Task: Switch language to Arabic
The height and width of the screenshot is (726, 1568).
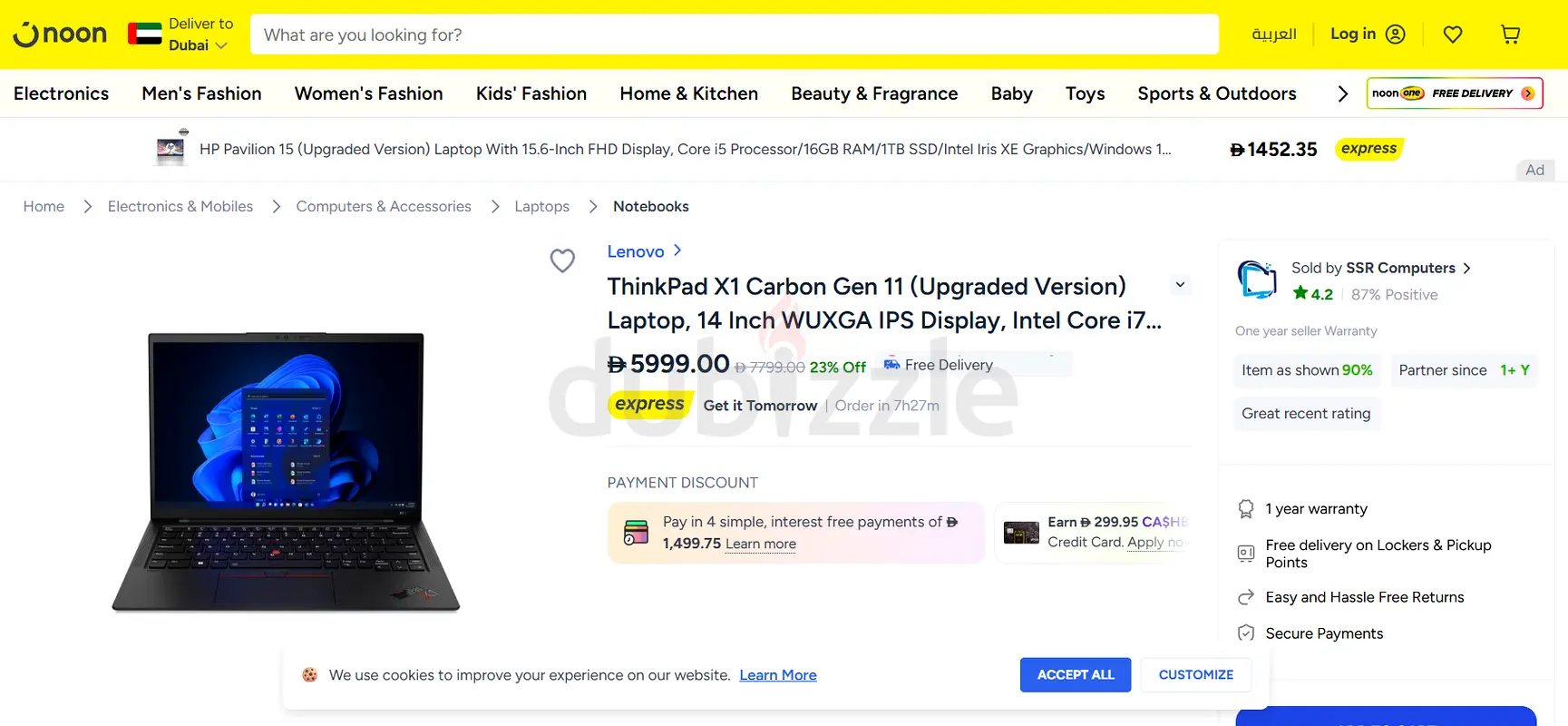Action: [1273, 34]
